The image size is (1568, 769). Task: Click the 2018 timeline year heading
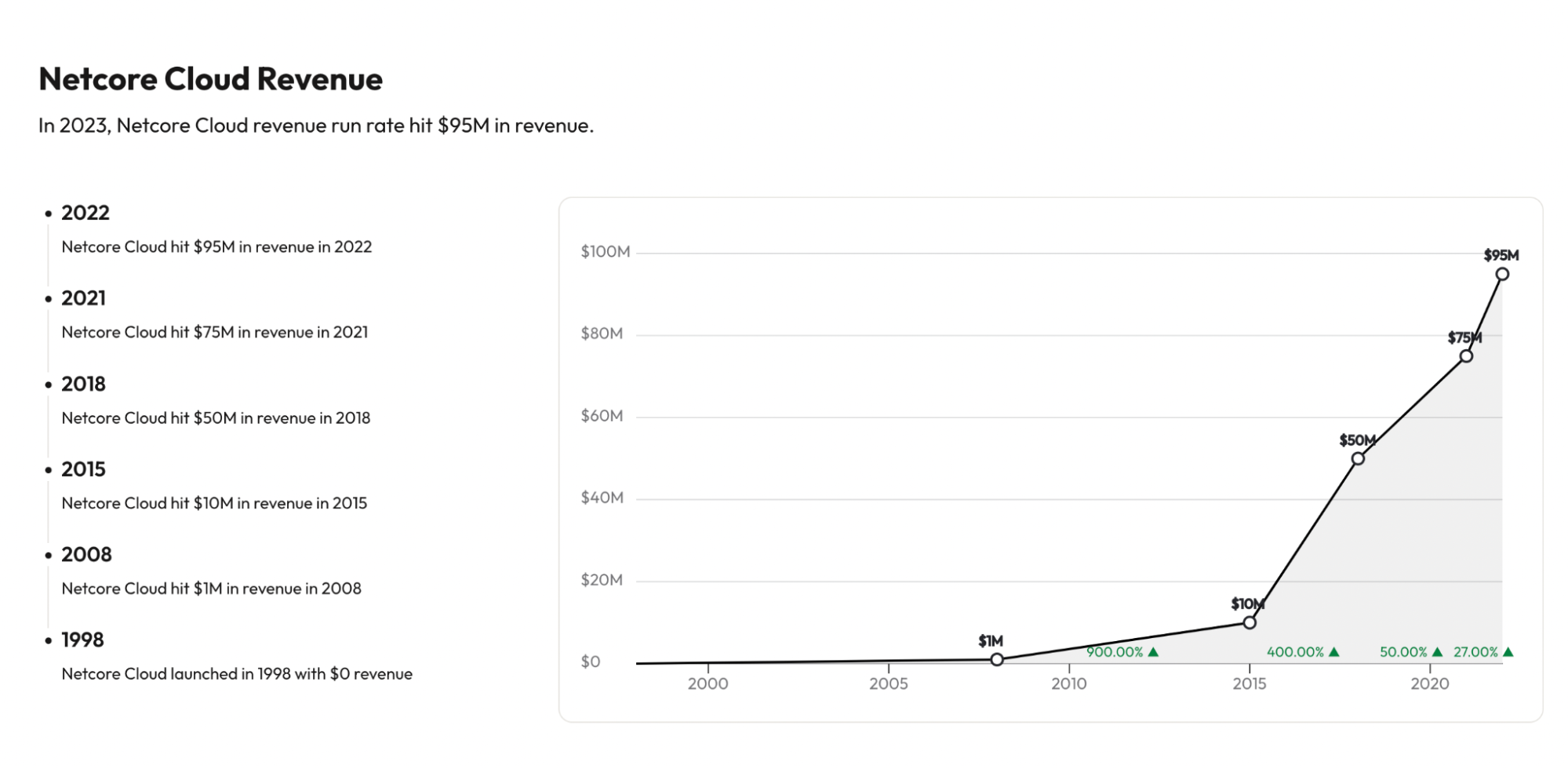(x=83, y=384)
